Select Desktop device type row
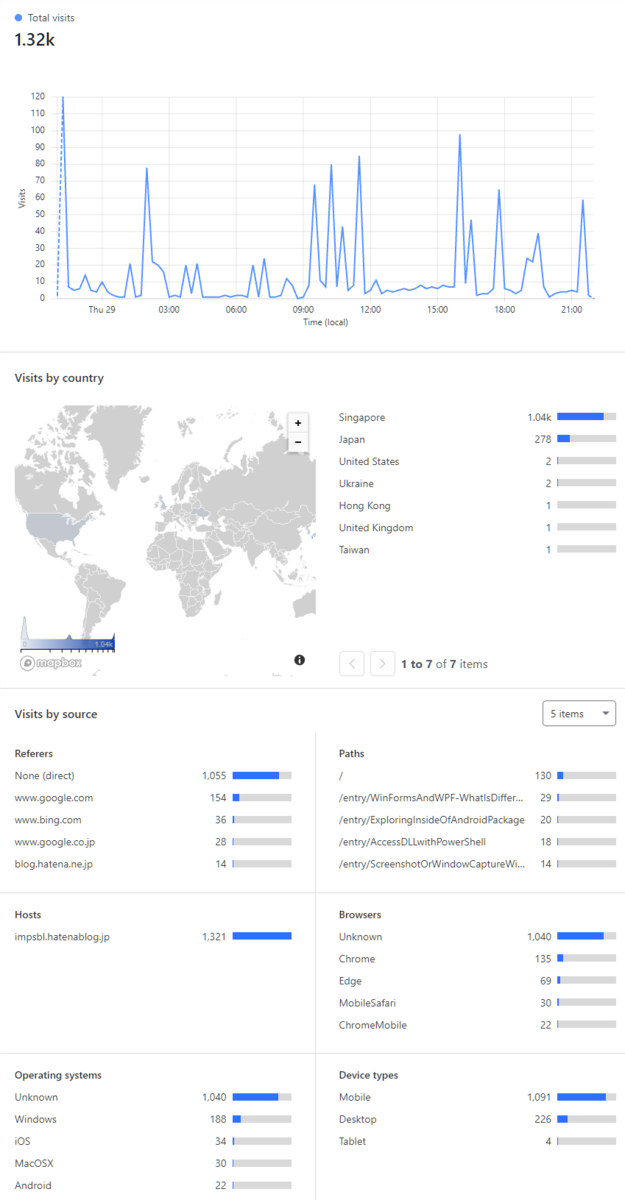This screenshot has width=625, height=1200. (477, 1119)
